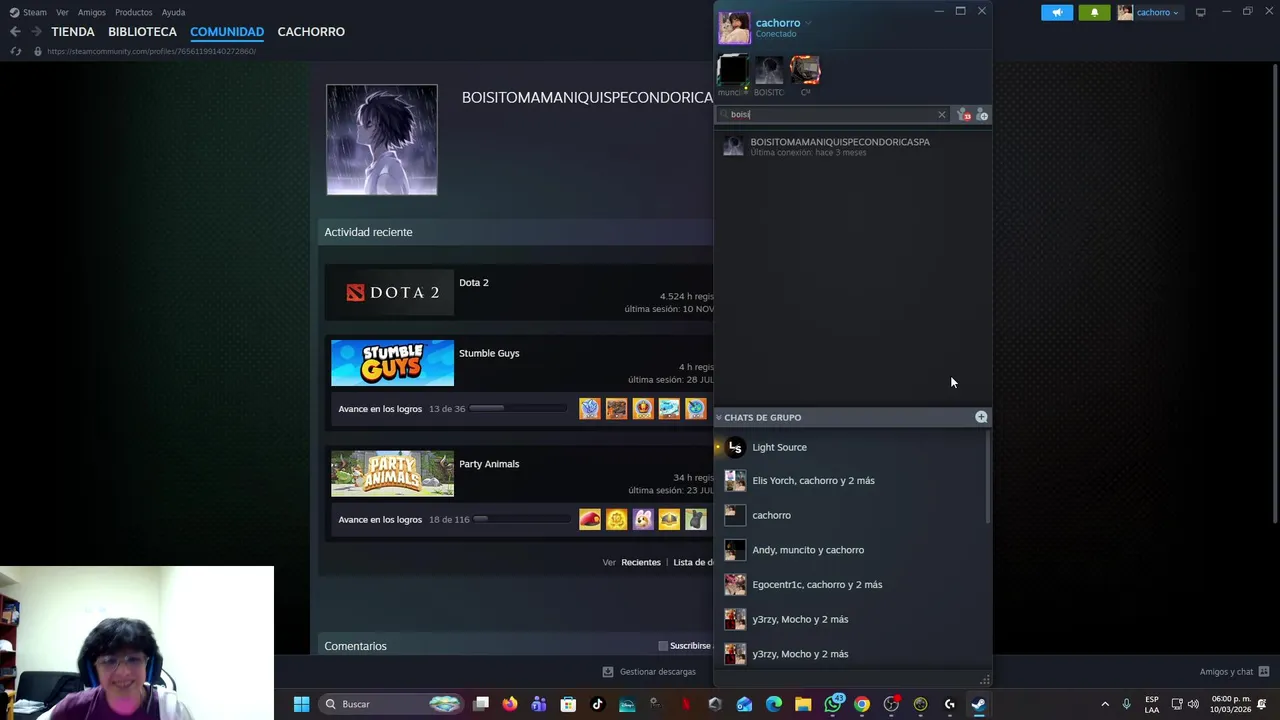Image resolution: width=1280 pixels, height=720 pixels.
Task: Expand the cachorro account dropdown in Steam
Action: pos(1149,12)
